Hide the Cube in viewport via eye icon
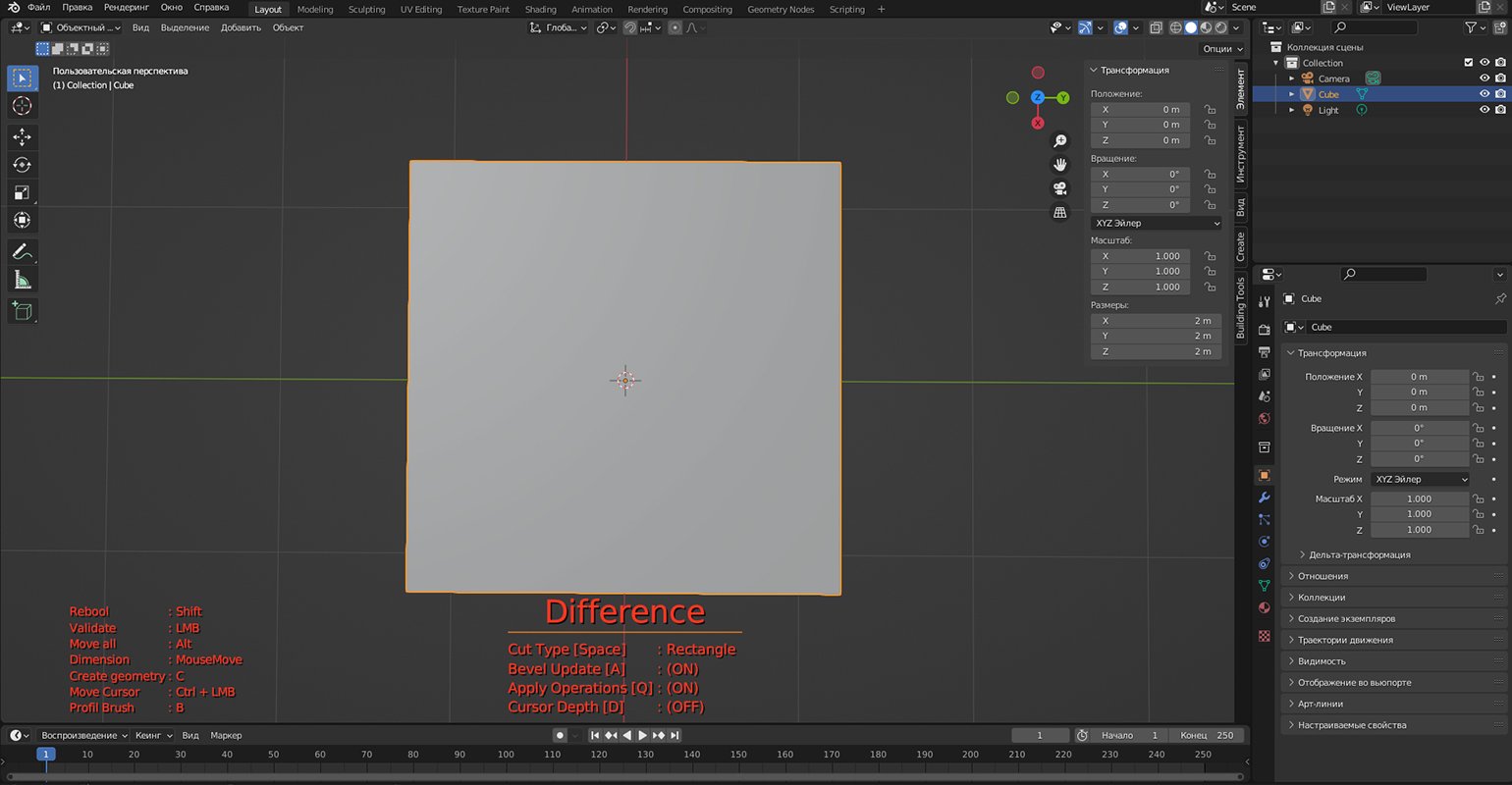Screen dimensions: 1512x785 pyautogui.click(x=1484, y=94)
